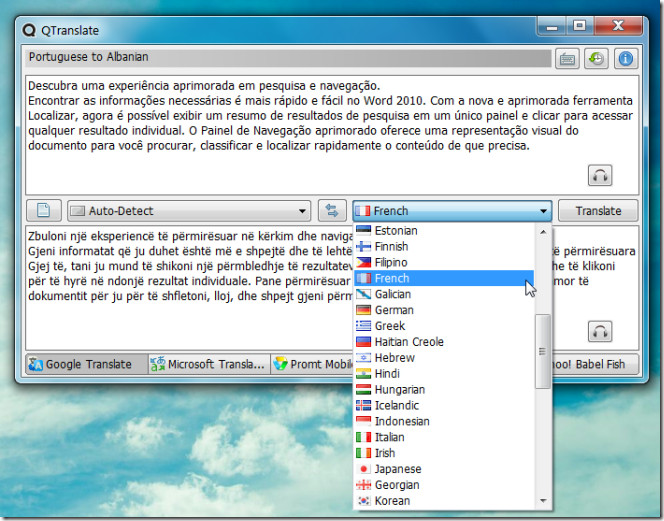Click the QTranslate logo icon

29,30
